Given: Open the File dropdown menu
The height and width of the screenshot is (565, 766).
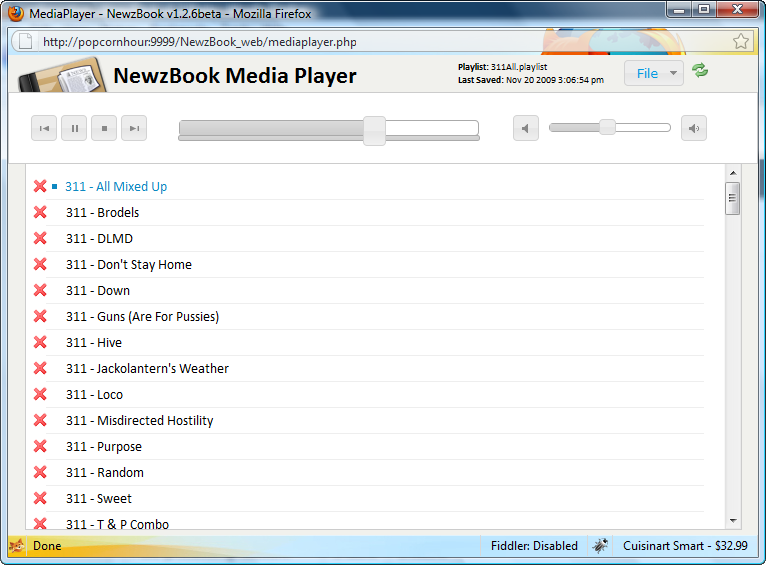Looking at the screenshot, I should tap(654, 73).
